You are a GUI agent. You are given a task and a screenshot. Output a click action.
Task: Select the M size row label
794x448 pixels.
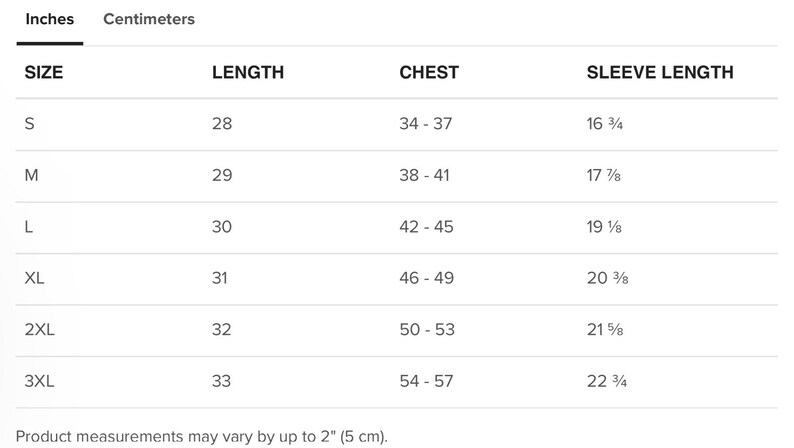[31, 175]
